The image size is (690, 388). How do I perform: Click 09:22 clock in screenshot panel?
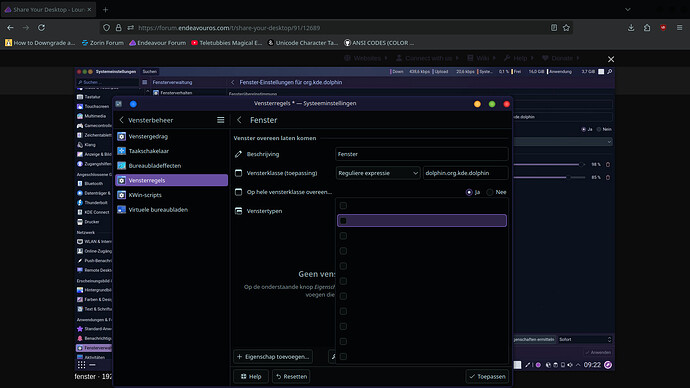click(x=592, y=365)
